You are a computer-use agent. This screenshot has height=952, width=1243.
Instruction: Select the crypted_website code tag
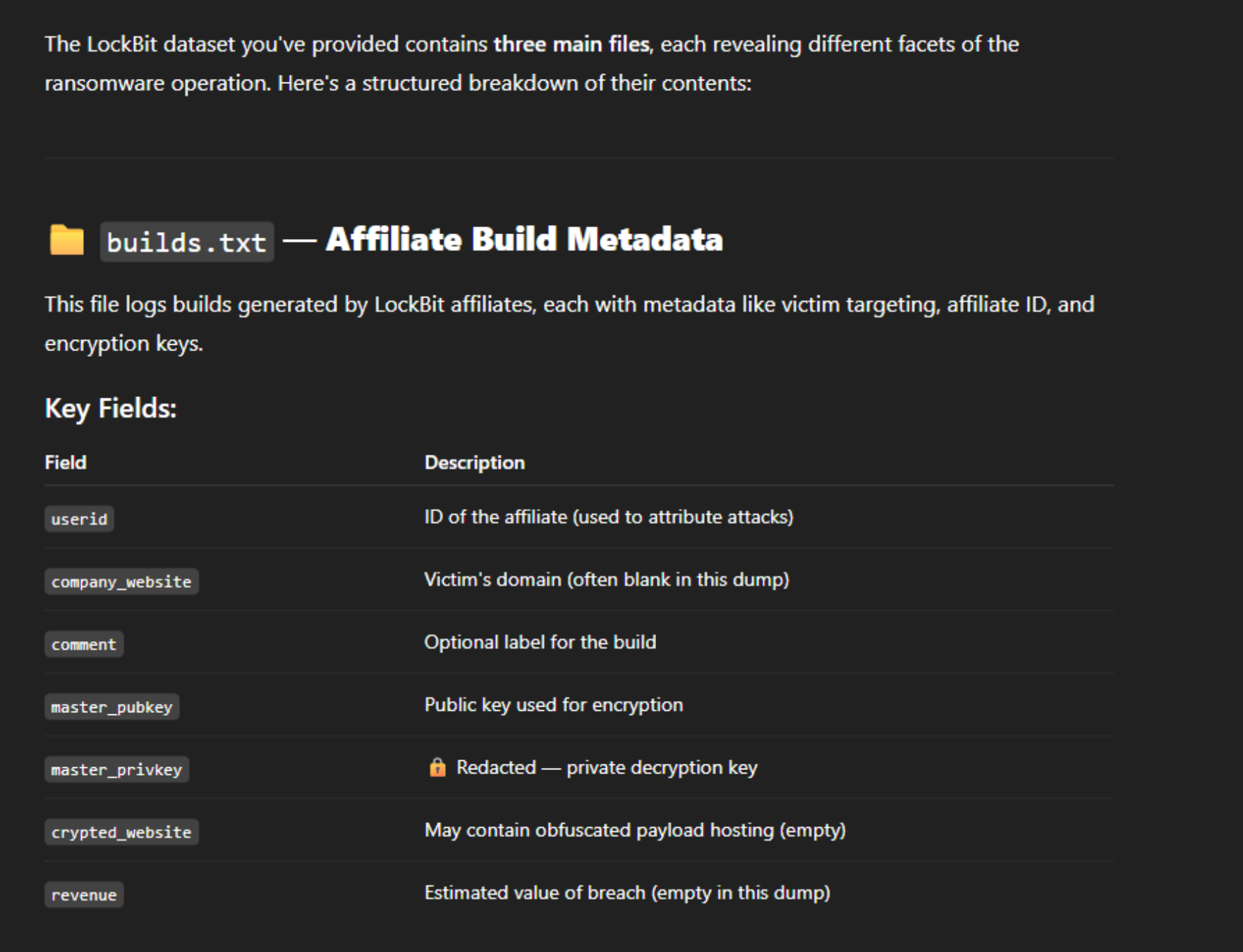click(x=121, y=832)
